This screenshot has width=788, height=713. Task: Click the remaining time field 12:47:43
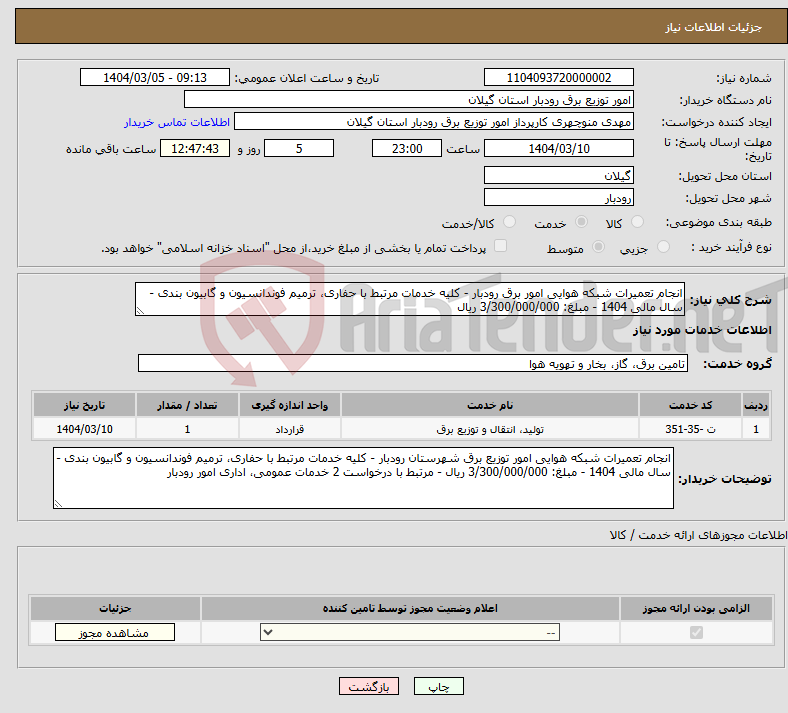[x=194, y=148]
